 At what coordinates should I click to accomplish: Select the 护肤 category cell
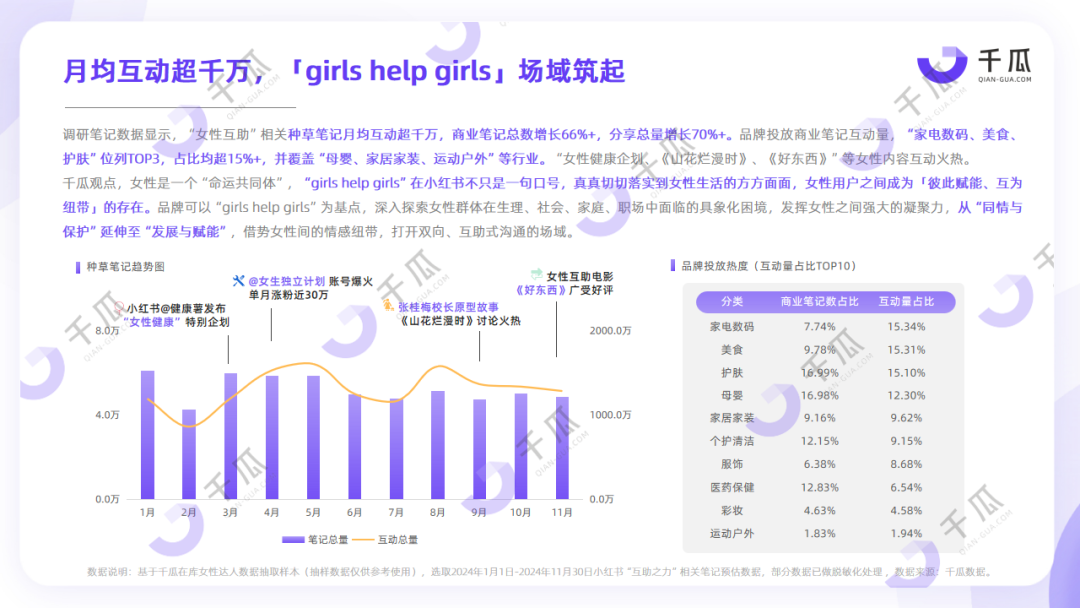pyautogui.click(x=731, y=373)
